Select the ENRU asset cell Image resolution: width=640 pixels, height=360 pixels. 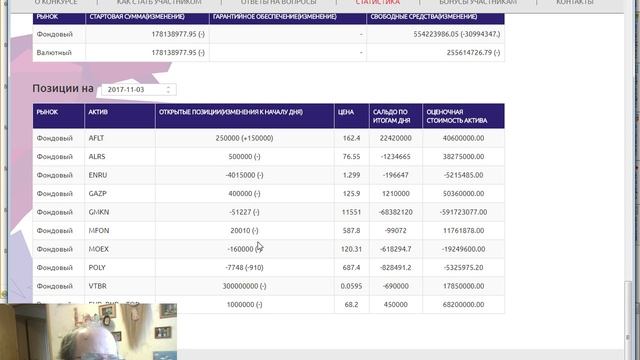tap(120, 175)
